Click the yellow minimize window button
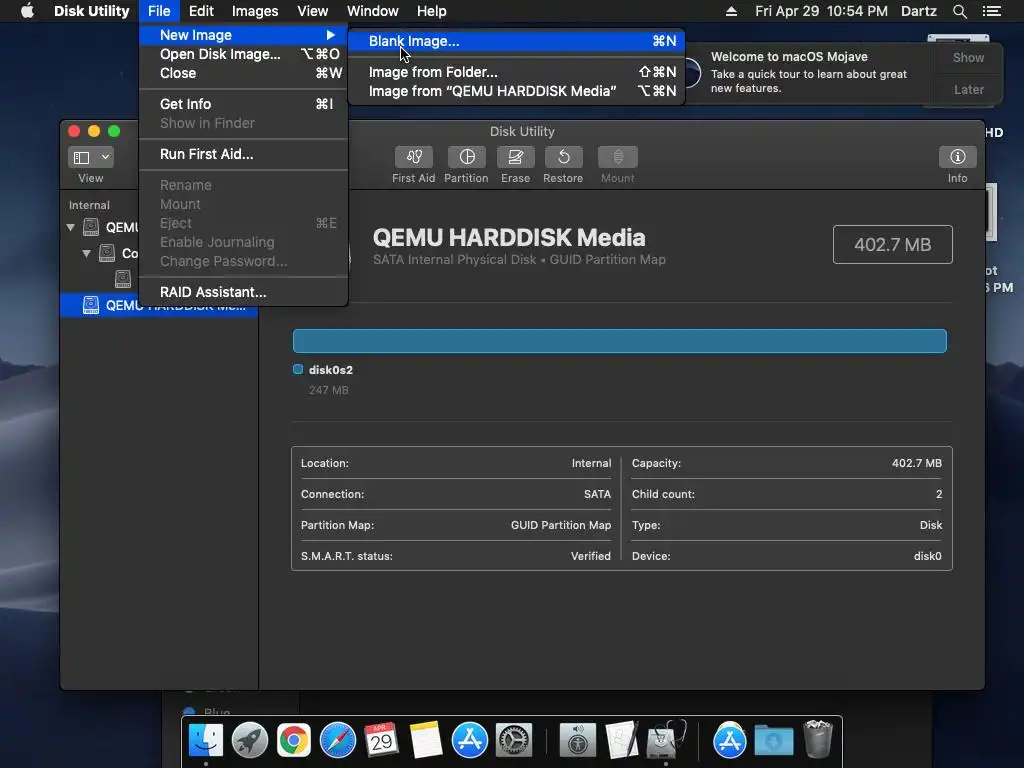Image resolution: width=1024 pixels, height=768 pixels. coord(94,131)
